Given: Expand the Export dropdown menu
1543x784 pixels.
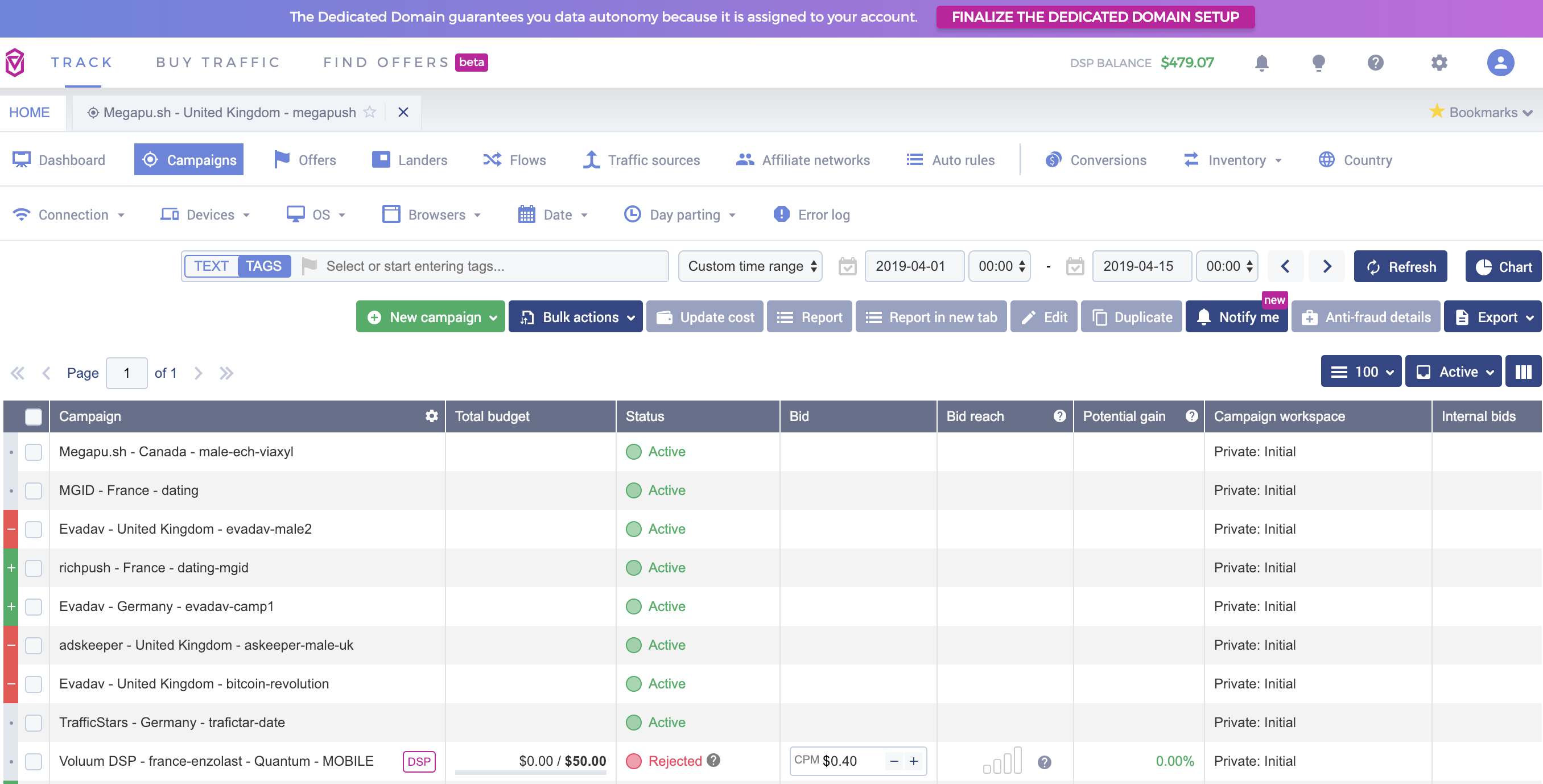Looking at the screenshot, I should point(1531,317).
